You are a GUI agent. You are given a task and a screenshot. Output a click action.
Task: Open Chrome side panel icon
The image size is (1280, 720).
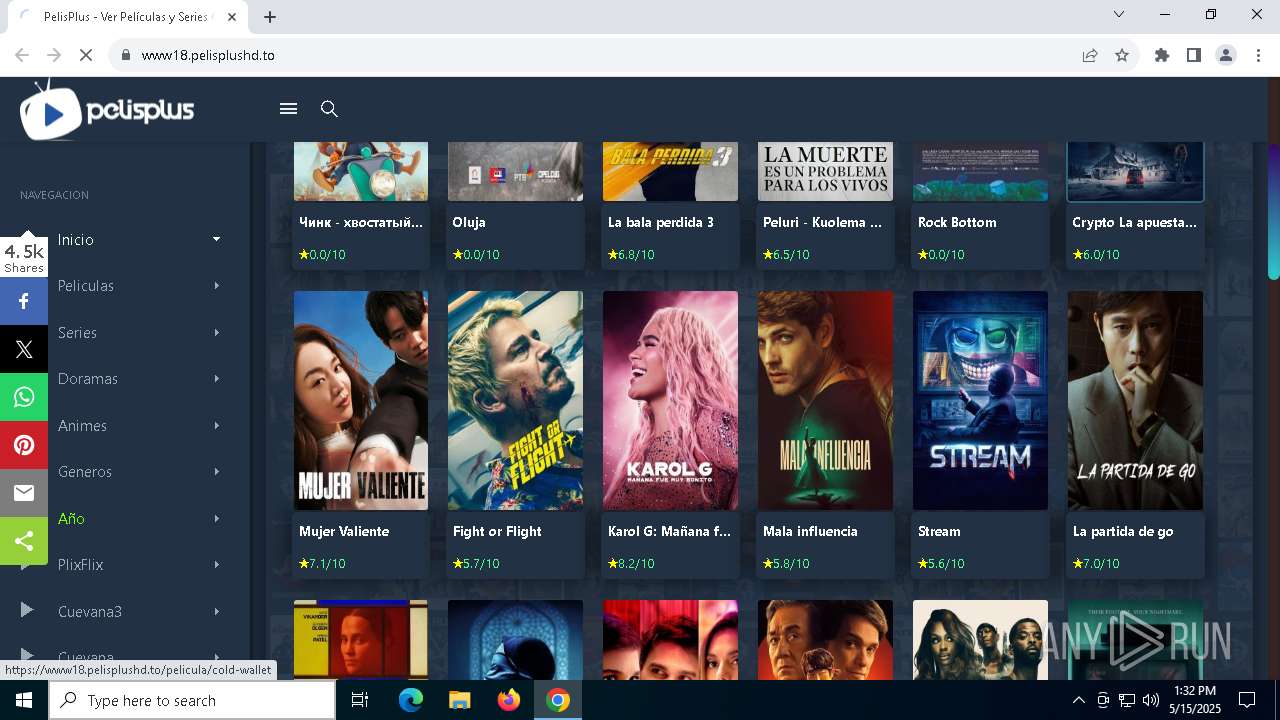[1194, 55]
